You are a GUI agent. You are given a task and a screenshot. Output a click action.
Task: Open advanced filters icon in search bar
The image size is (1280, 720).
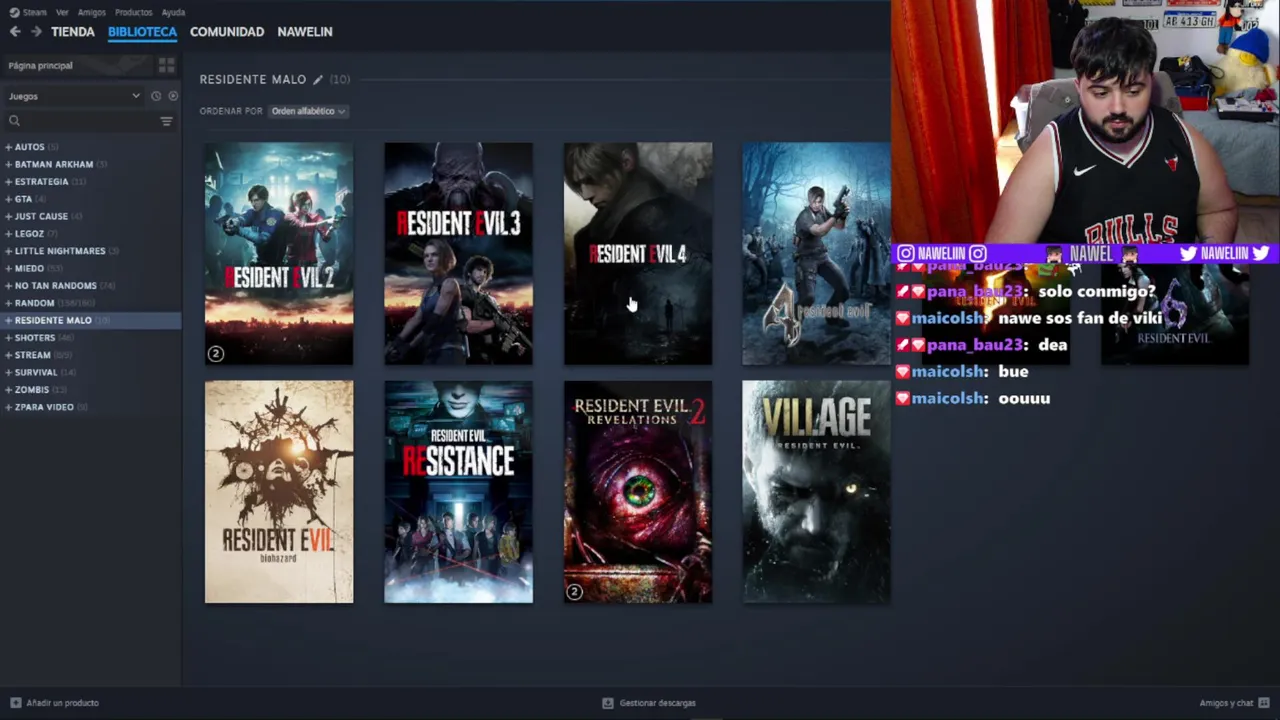point(166,121)
